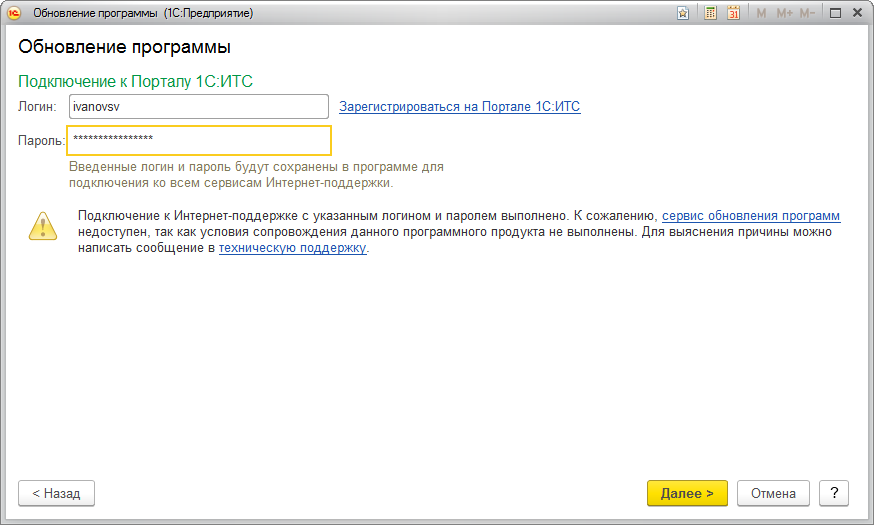The height and width of the screenshot is (525, 874).
Task: Open the calendar icon in title bar
Action: [x=734, y=13]
